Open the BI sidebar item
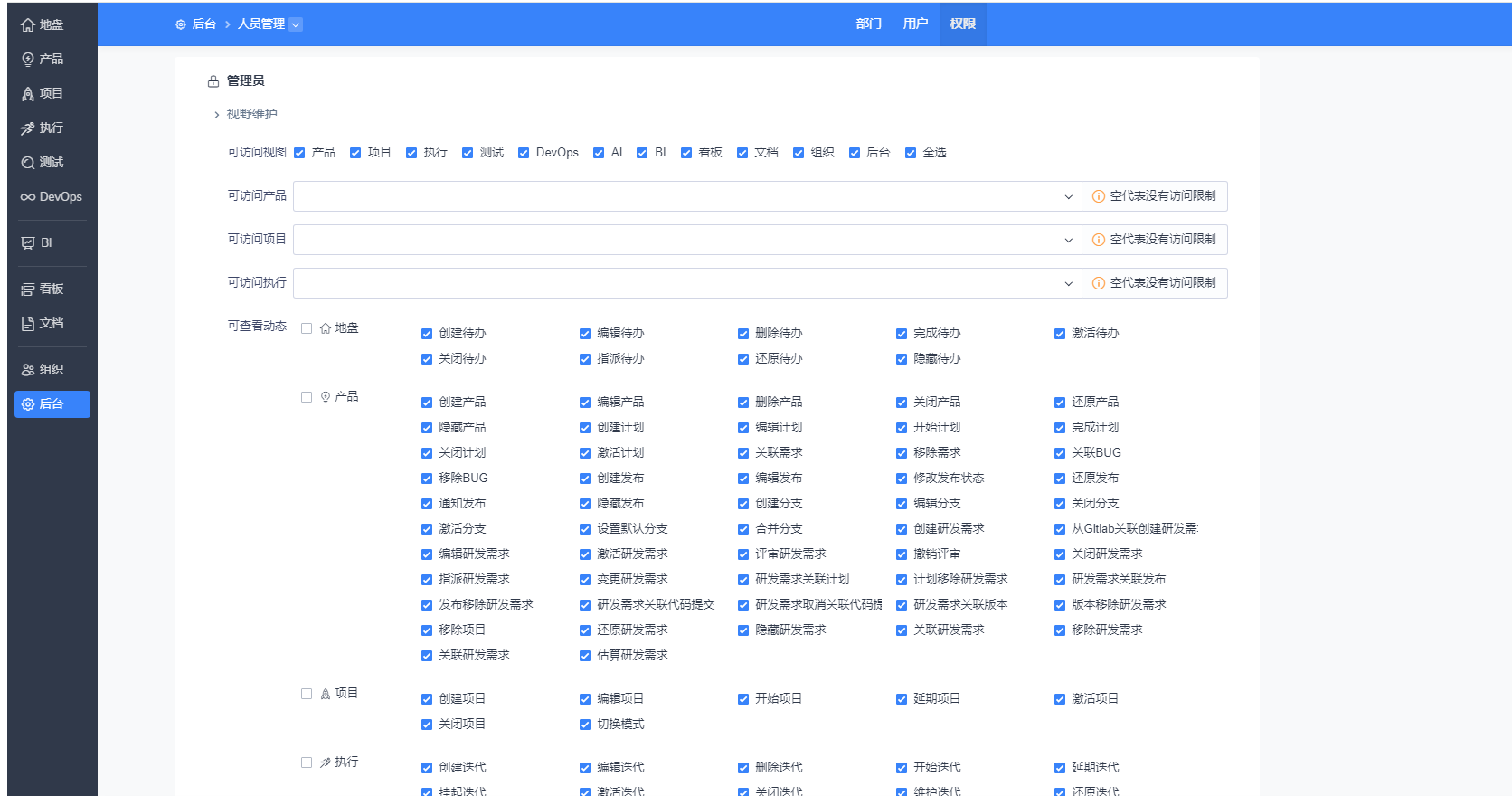This screenshot has height=796, width=1512. (37, 243)
